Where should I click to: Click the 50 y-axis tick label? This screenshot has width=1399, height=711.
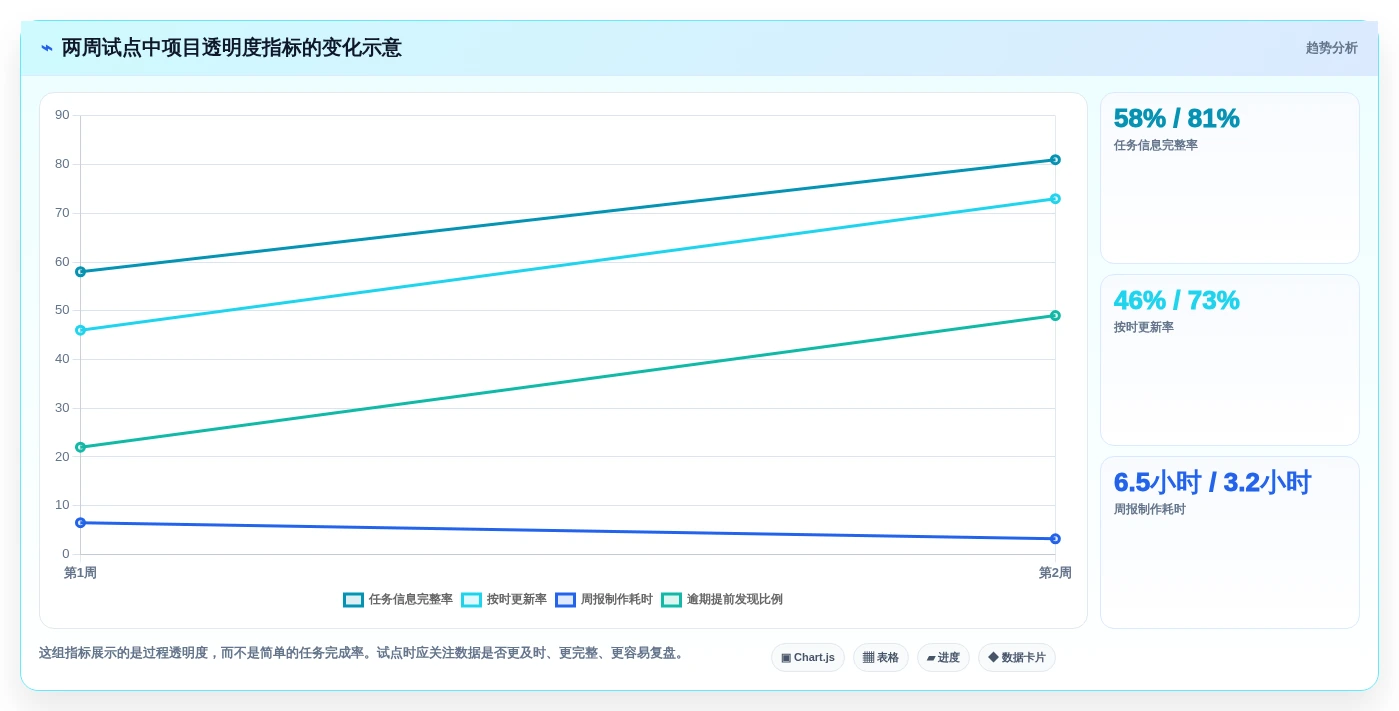click(x=62, y=310)
